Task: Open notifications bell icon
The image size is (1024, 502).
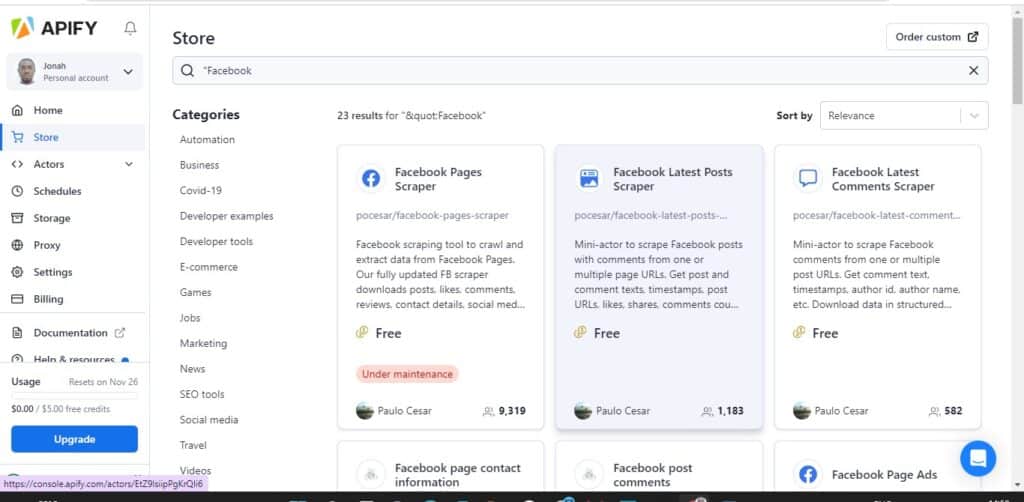Action: pos(131,28)
